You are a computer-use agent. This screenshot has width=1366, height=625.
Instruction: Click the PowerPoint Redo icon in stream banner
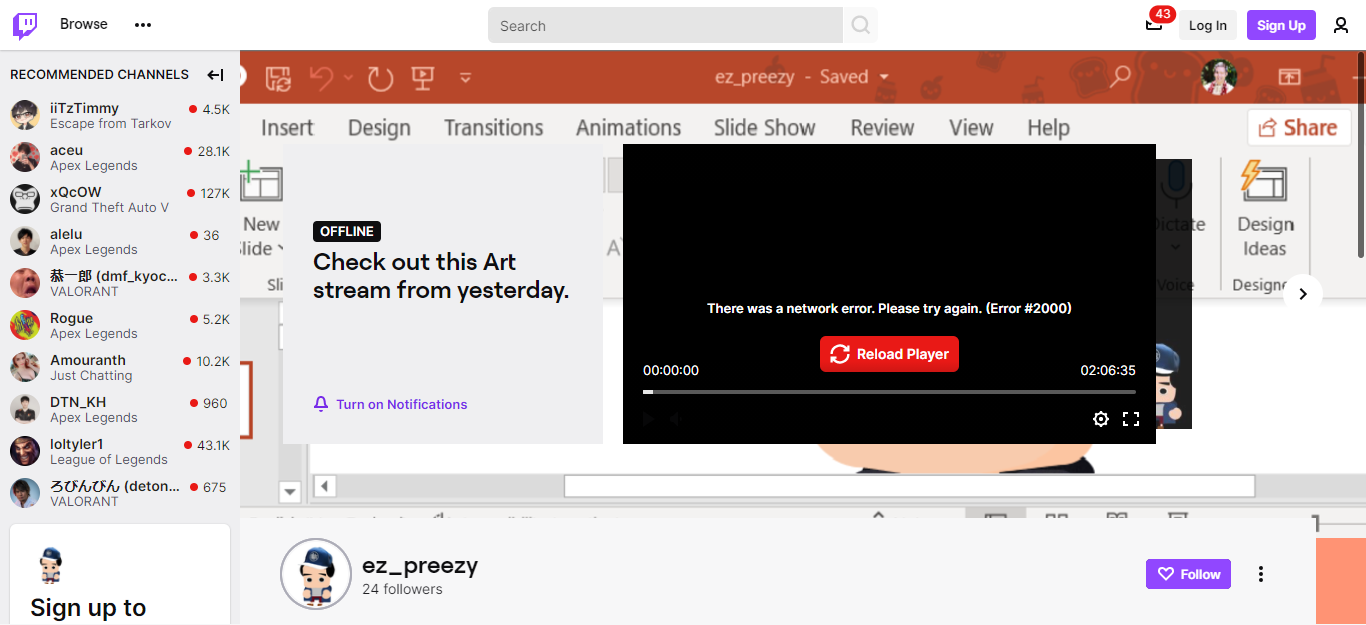(380, 77)
